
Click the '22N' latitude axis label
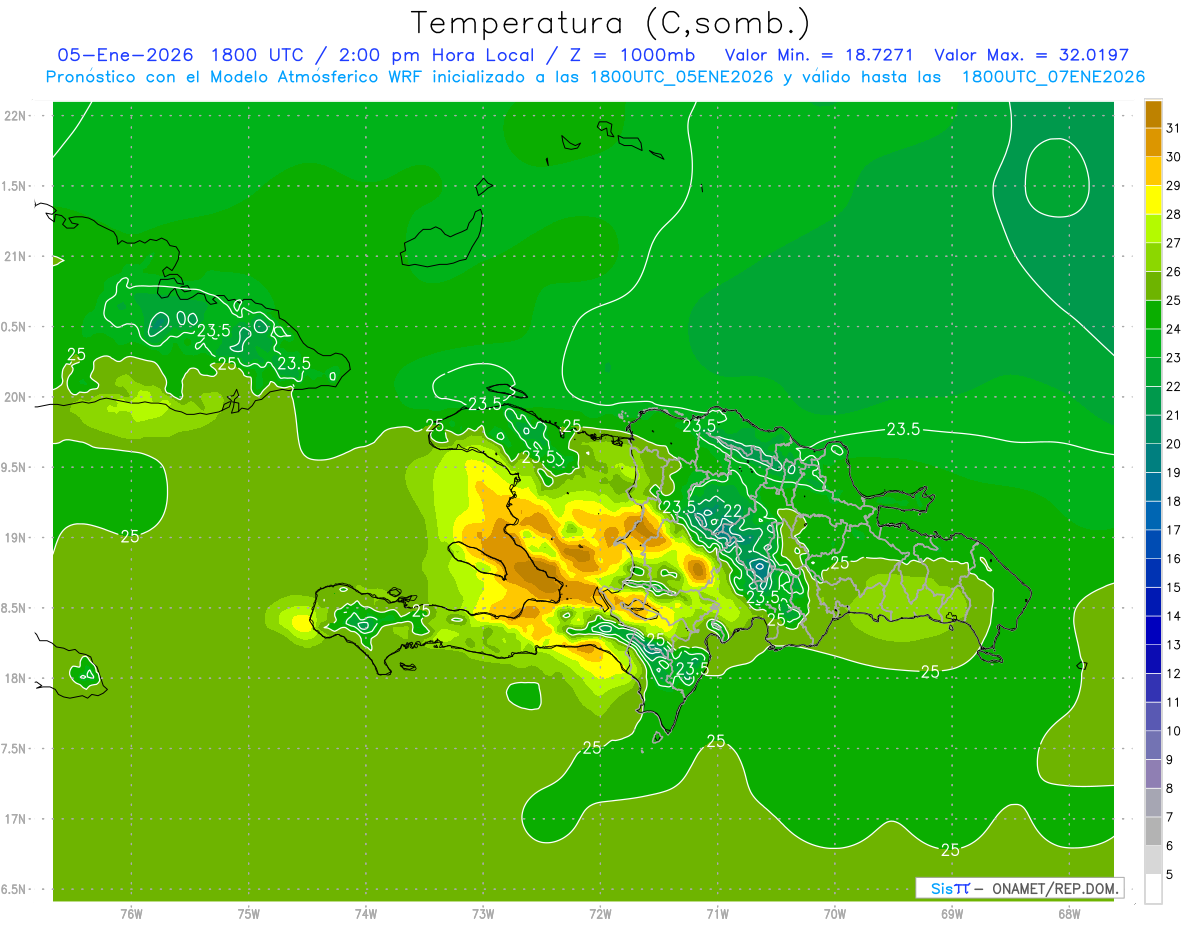tap(14, 116)
